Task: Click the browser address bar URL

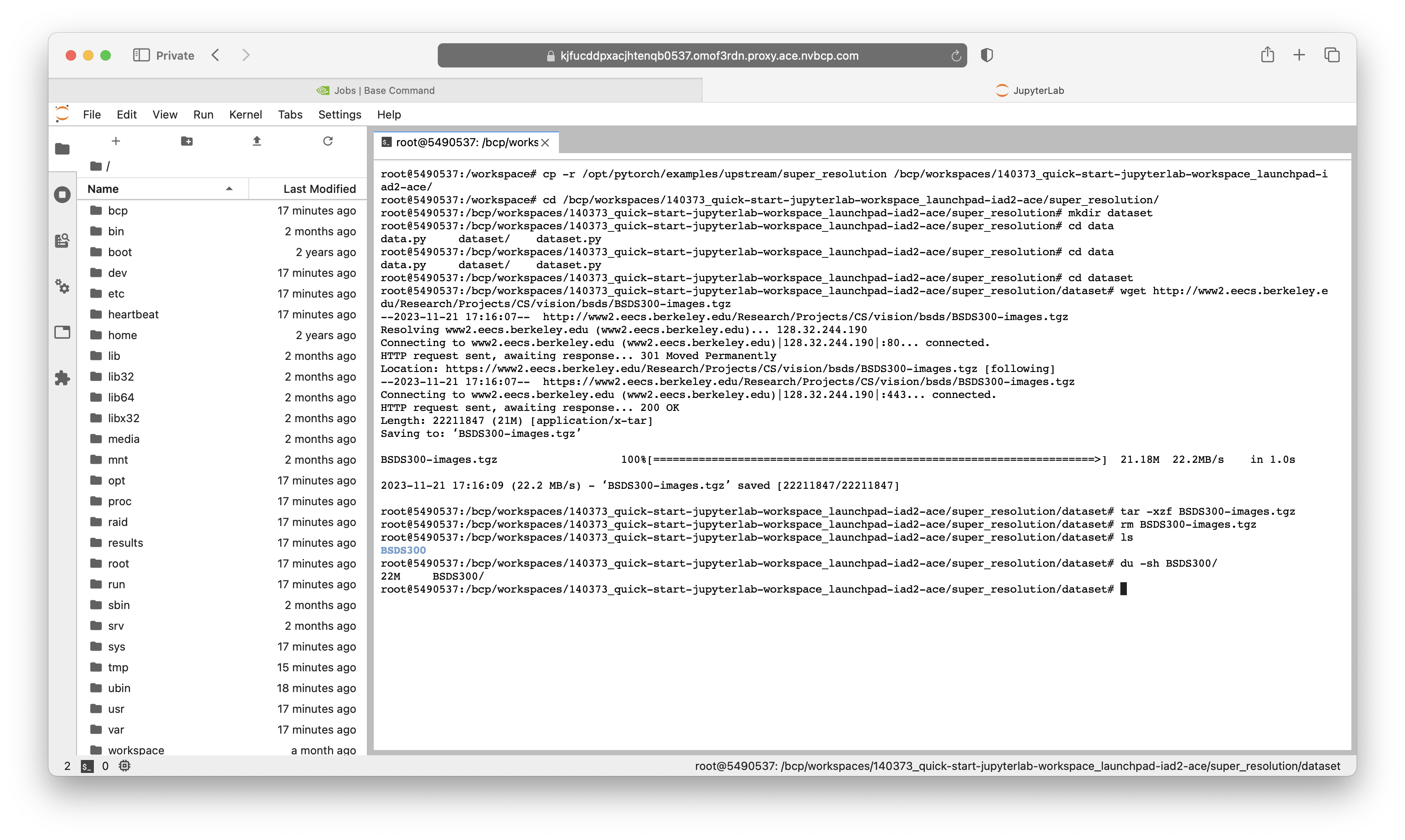Action: pos(709,55)
